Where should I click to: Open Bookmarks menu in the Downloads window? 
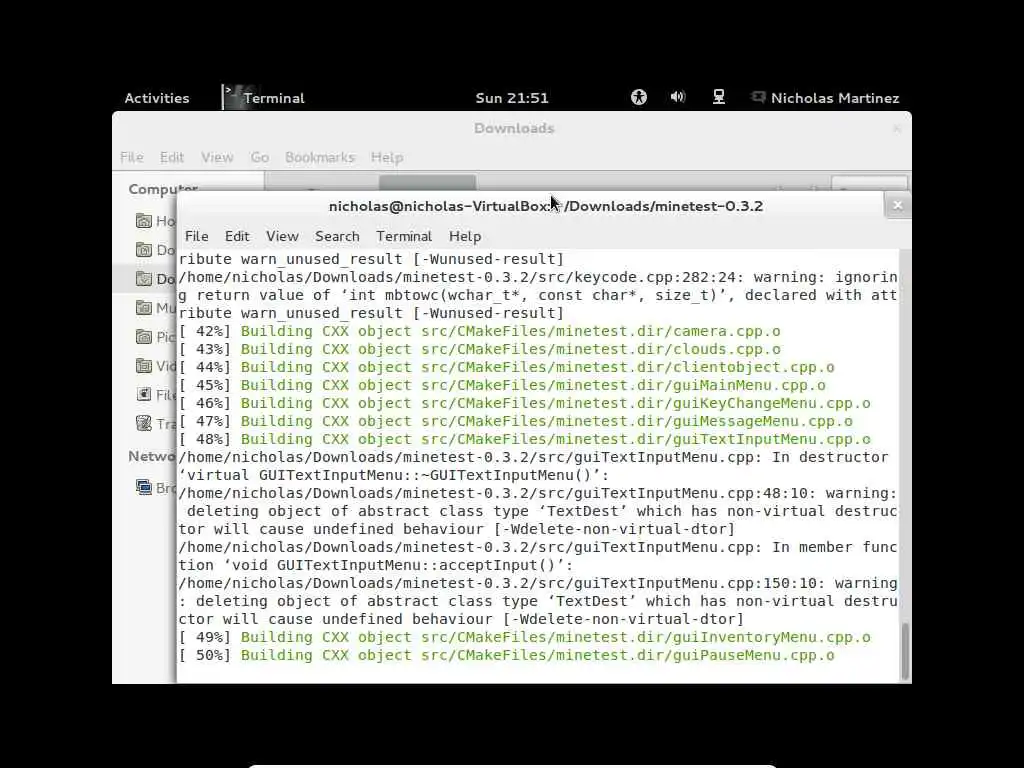(x=319, y=157)
